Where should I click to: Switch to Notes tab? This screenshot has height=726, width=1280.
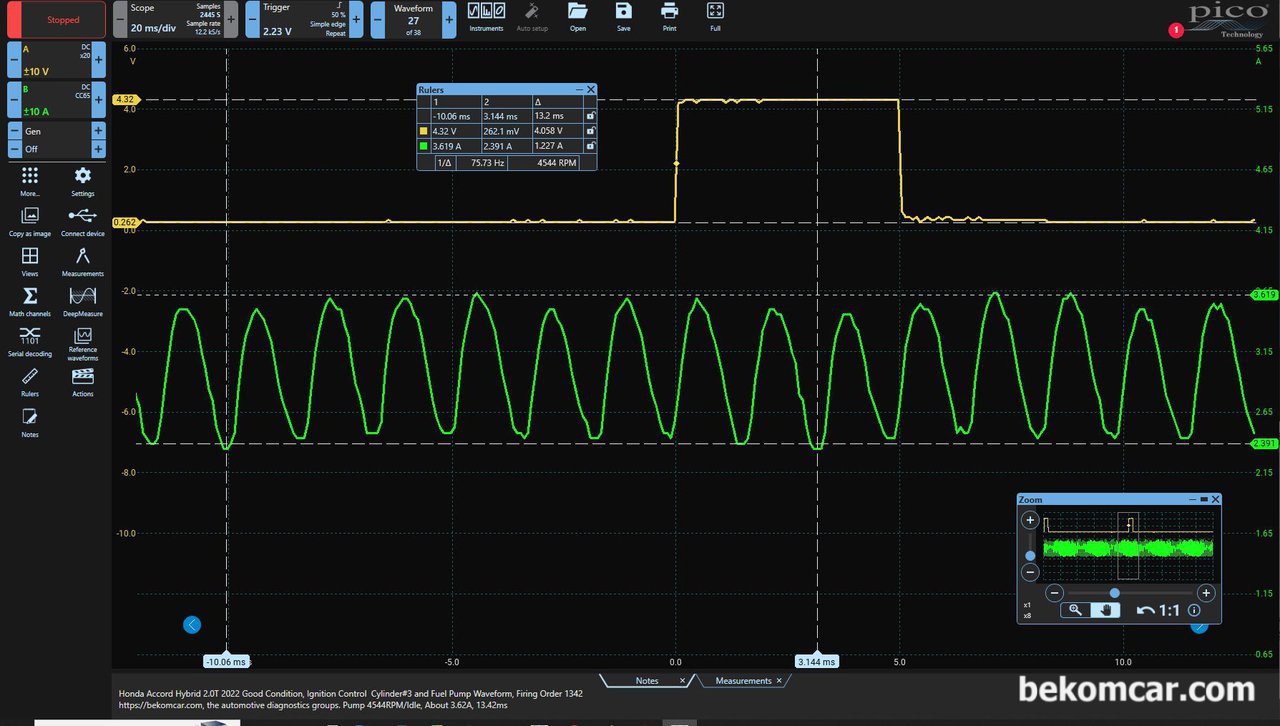click(x=647, y=681)
